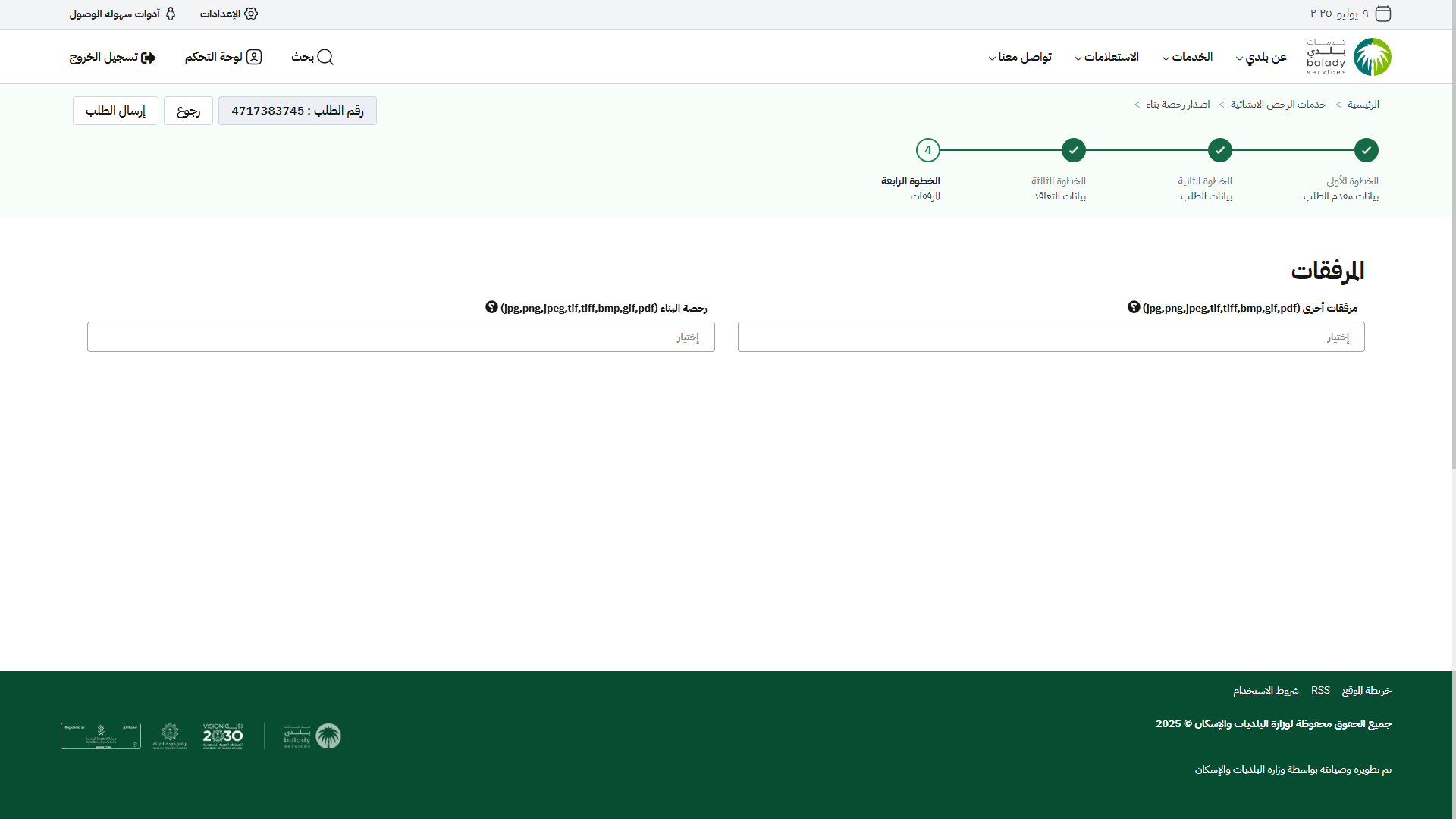Screen dimensions: 1456x819
Task: Click the Balady services logo
Action: [x=1349, y=57]
